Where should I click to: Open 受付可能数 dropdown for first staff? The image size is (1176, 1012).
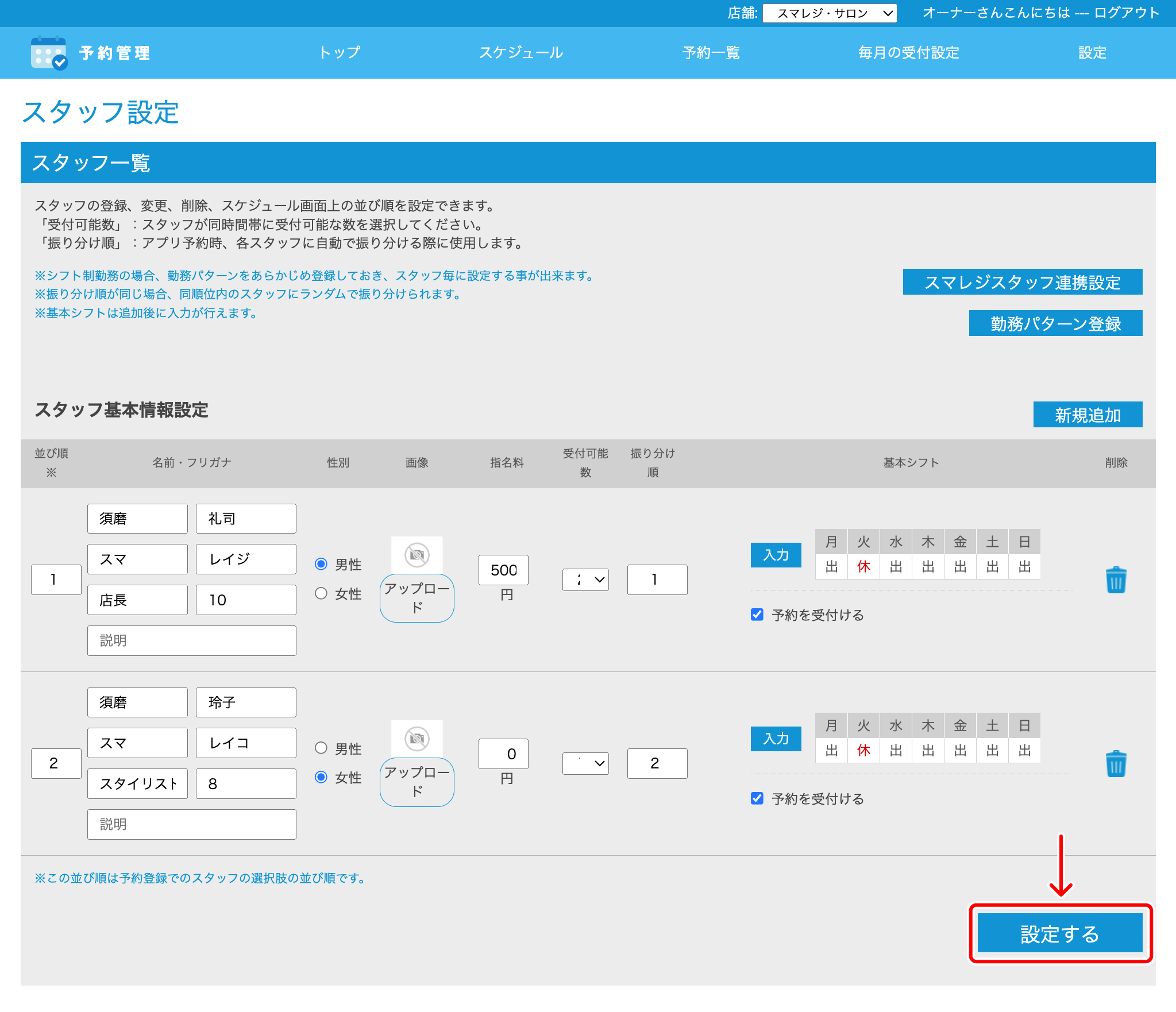tap(585, 580)
